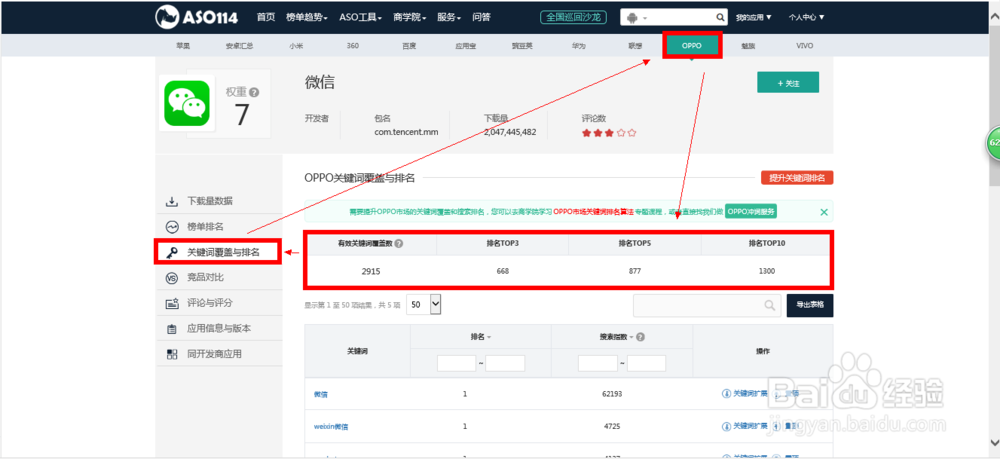
Task: Click the OPPO冲榜服务 button
Action: pos(751,212)
